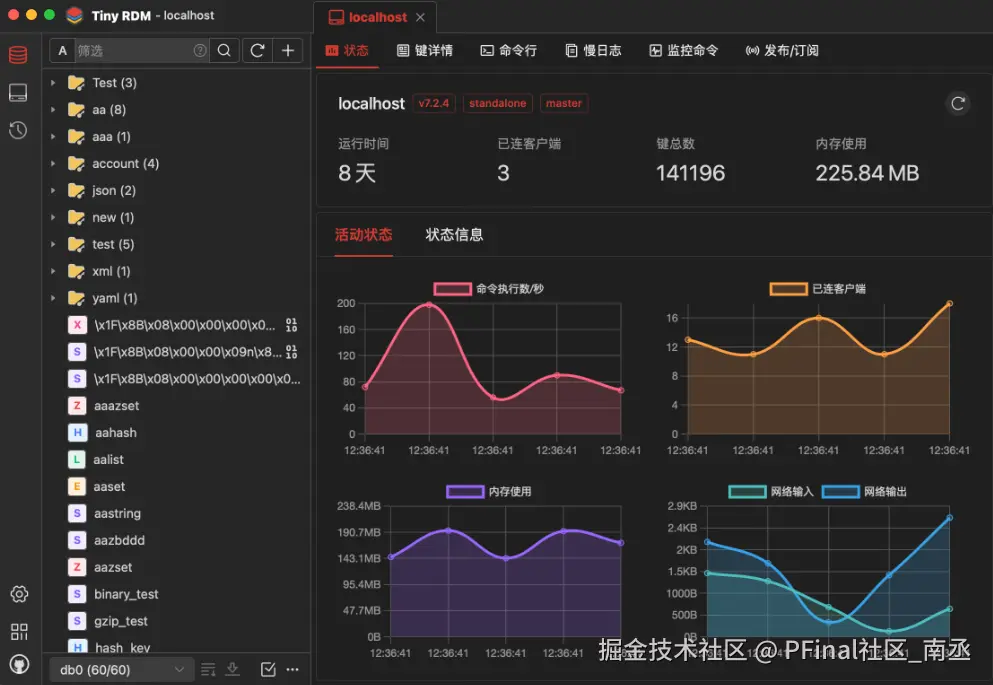Toggle the 内存使用 chart legend
Viewport: 993px width, 685px height.
point(489,491)
